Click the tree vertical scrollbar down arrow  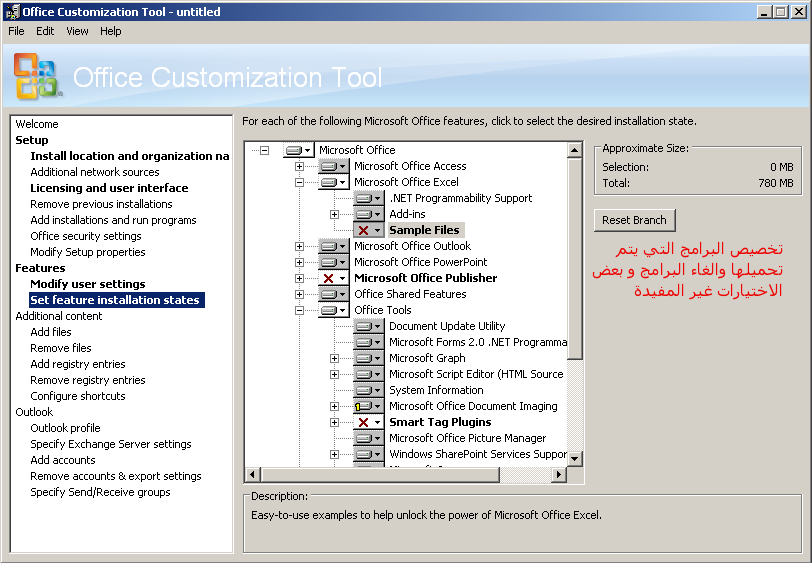[574, 459]
